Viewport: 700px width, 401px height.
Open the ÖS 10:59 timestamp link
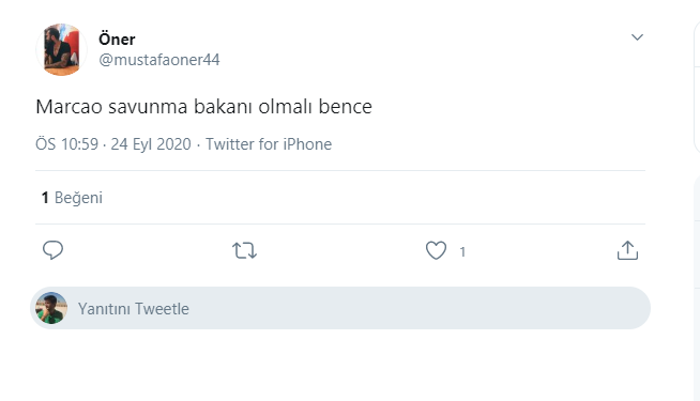(67, 144)
